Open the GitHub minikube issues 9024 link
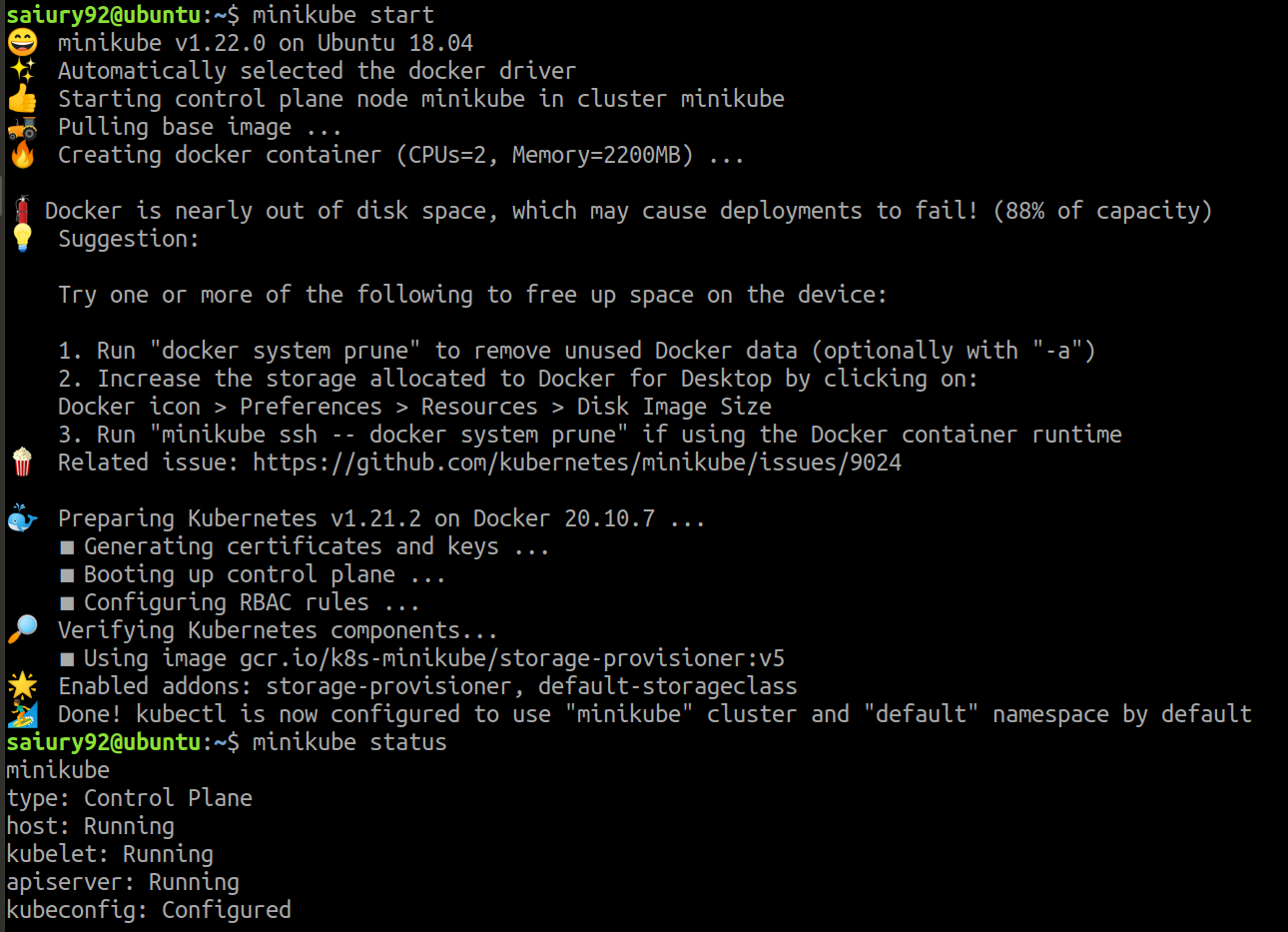 (x=577, y=463)
